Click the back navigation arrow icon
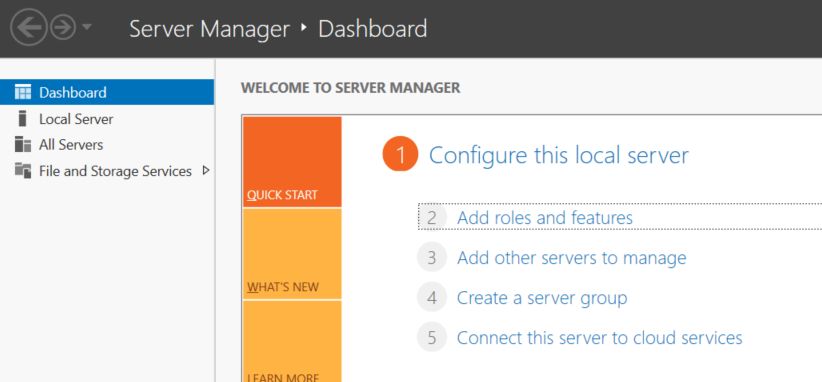The height and width of the screenshot is (382, 822). pos(28,28)
